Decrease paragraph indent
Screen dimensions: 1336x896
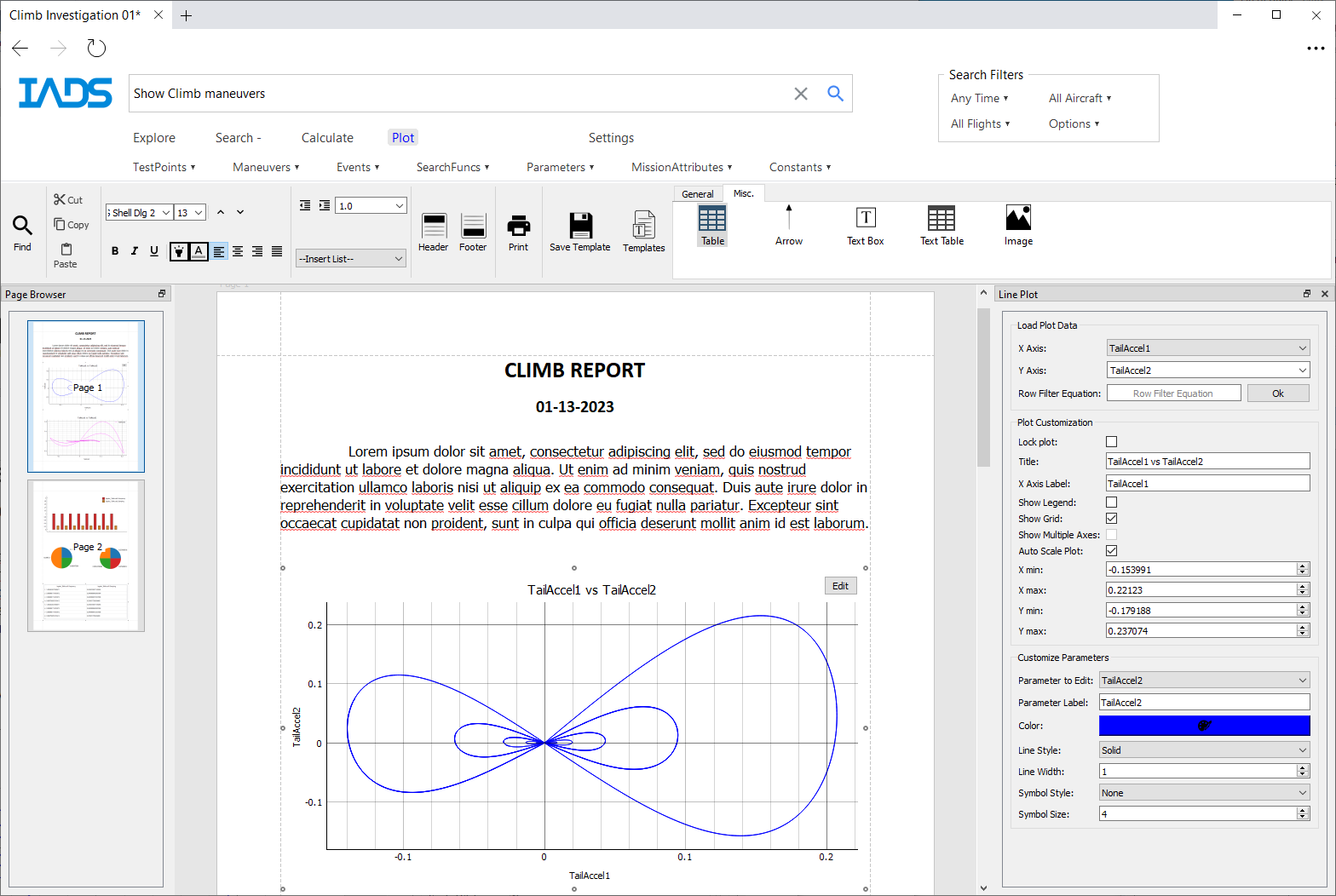point(305,205)
